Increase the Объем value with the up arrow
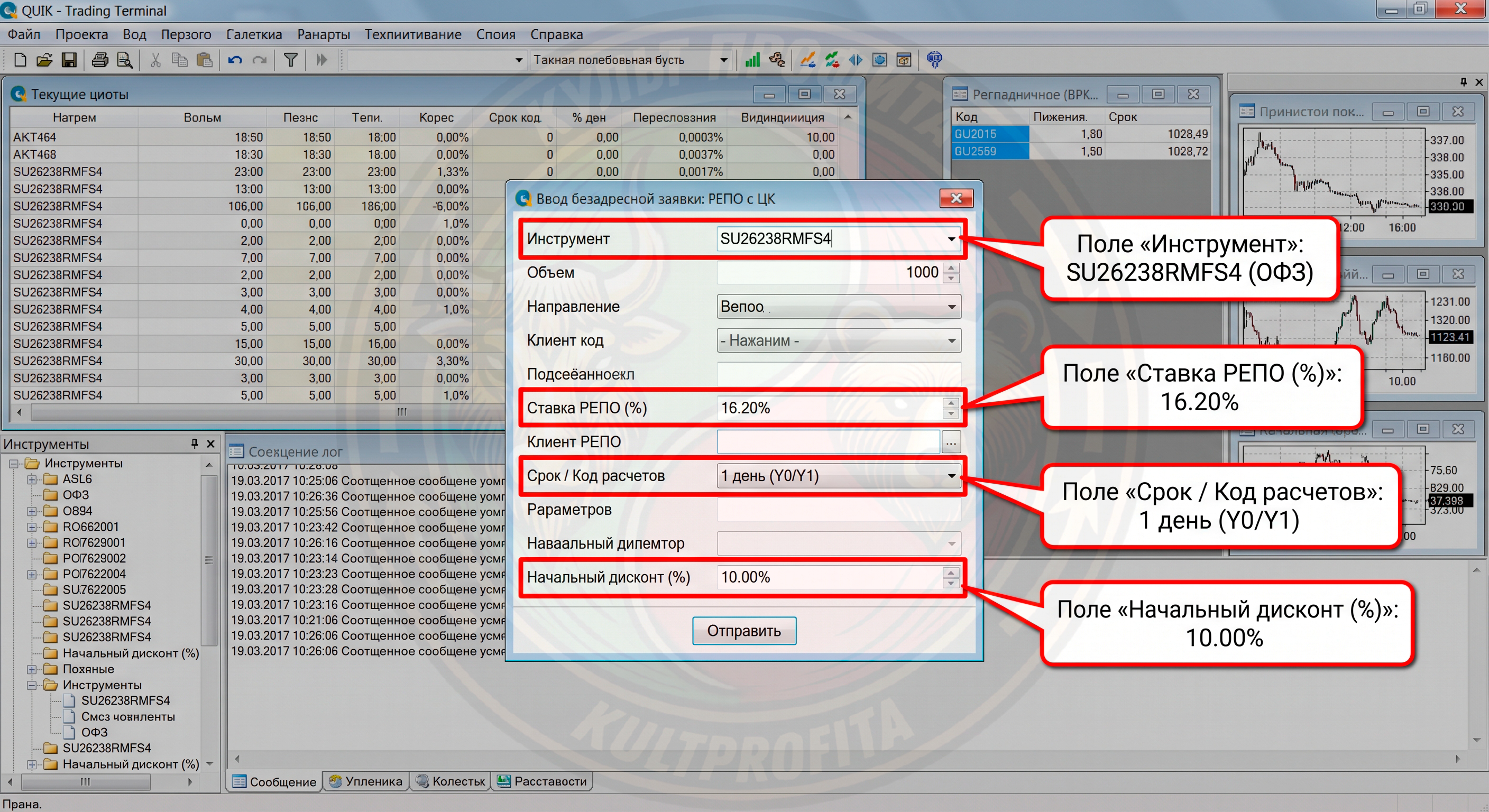This screenshot has width=1489, height=812. pyautogui.click(x=951, y=267)
